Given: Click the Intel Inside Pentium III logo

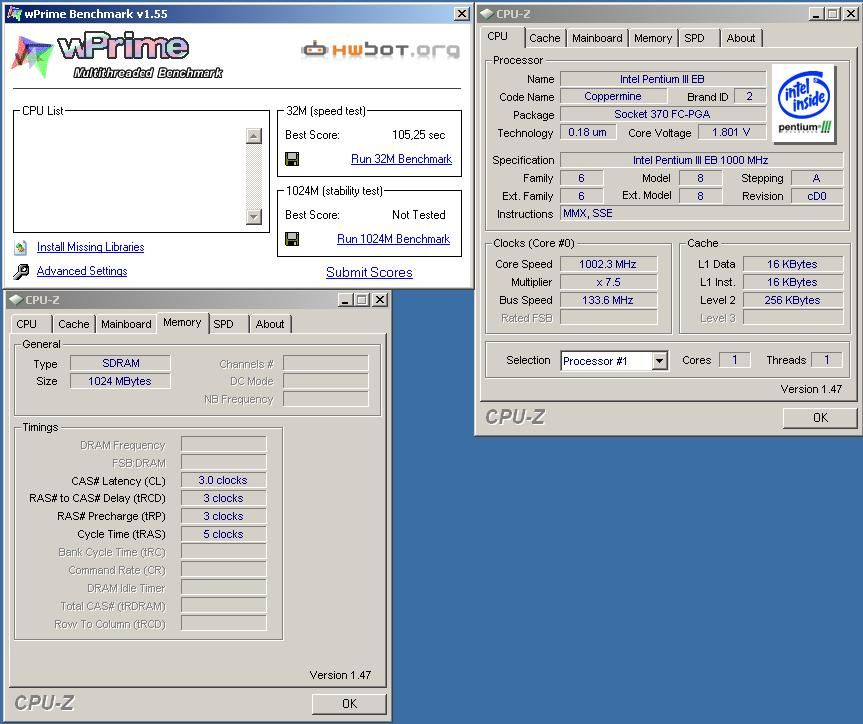Looking at the screenshot, I should [804, 104].
